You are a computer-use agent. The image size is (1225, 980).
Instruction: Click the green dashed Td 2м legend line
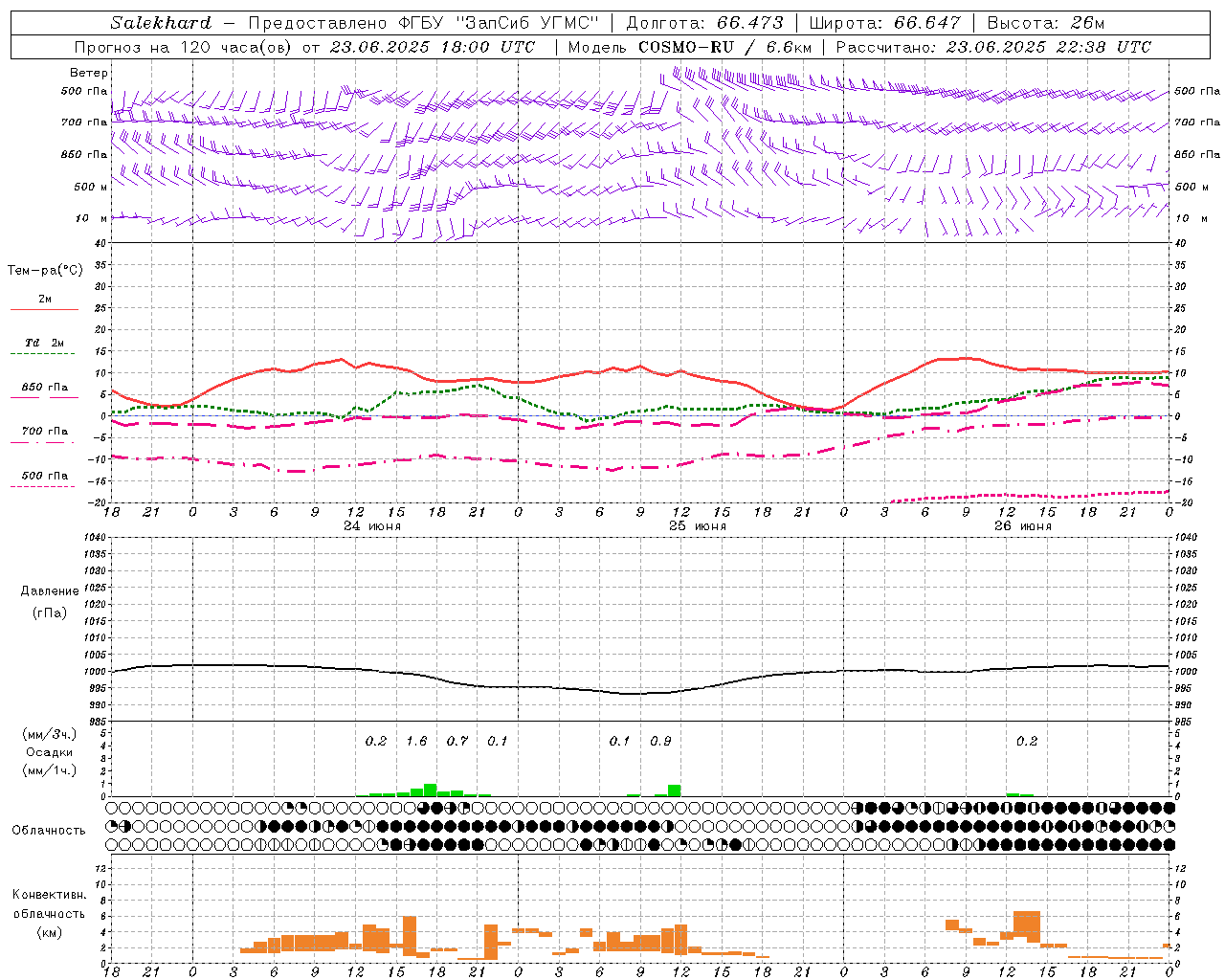click(x=44, y=354)
